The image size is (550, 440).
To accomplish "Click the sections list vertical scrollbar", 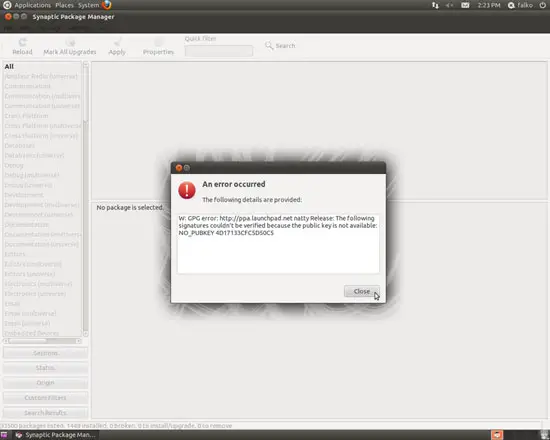I will [86, 200].
